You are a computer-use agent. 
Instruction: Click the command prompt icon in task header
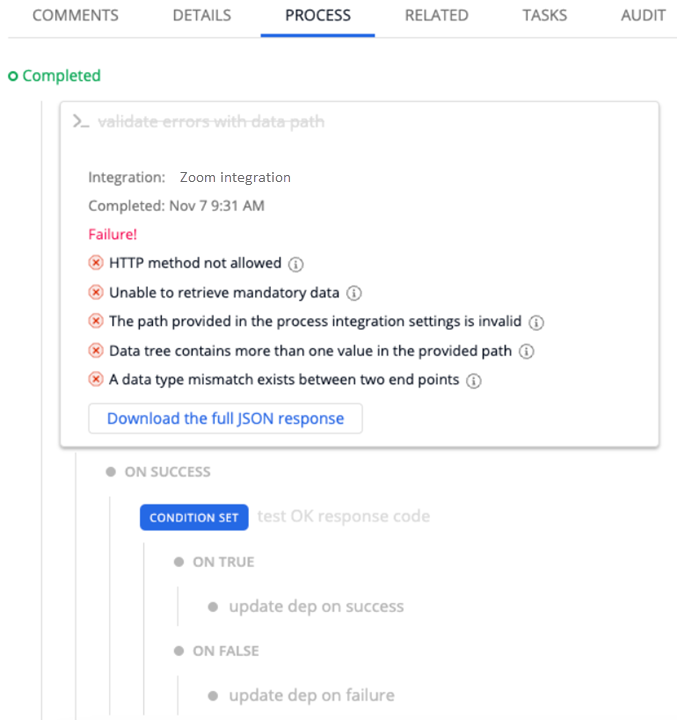(81, 122)
